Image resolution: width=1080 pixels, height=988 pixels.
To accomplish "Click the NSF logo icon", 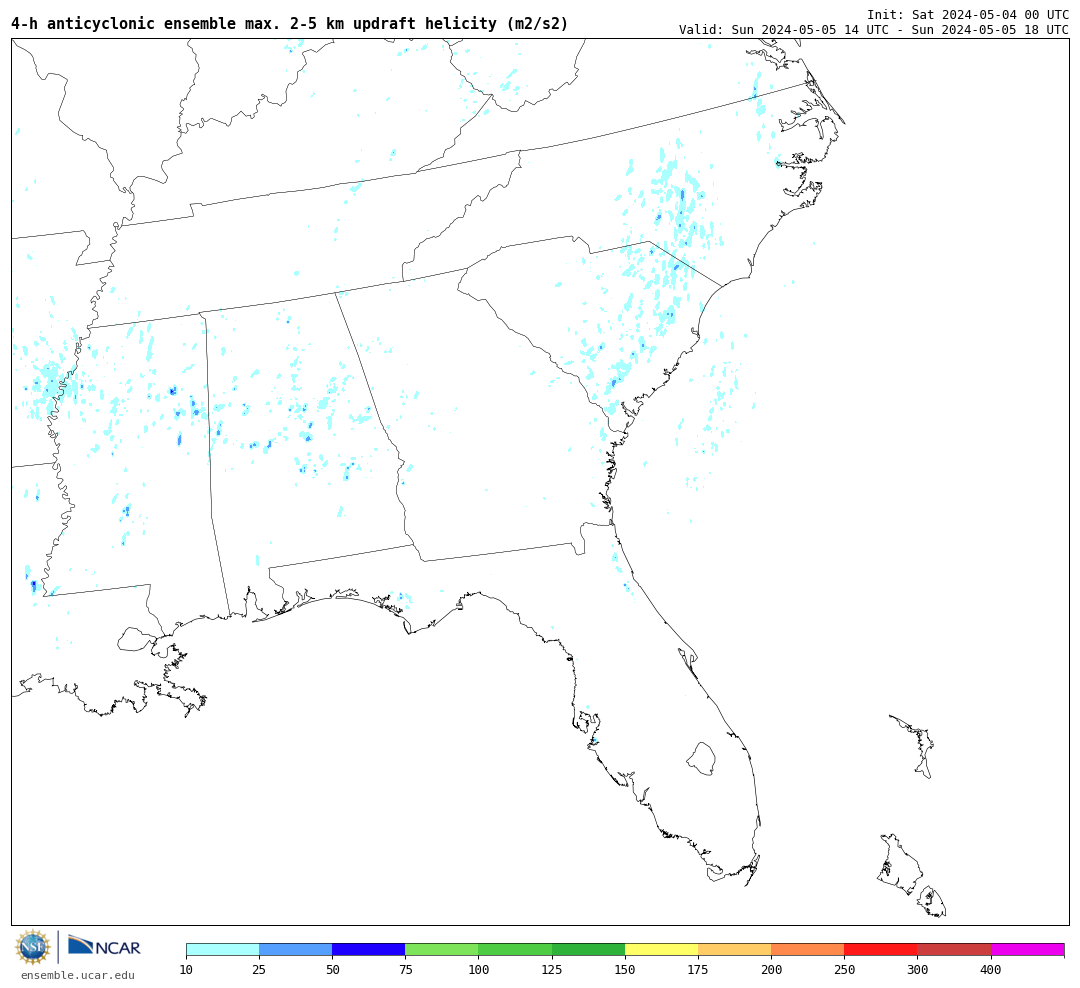I will click(33, 947).
